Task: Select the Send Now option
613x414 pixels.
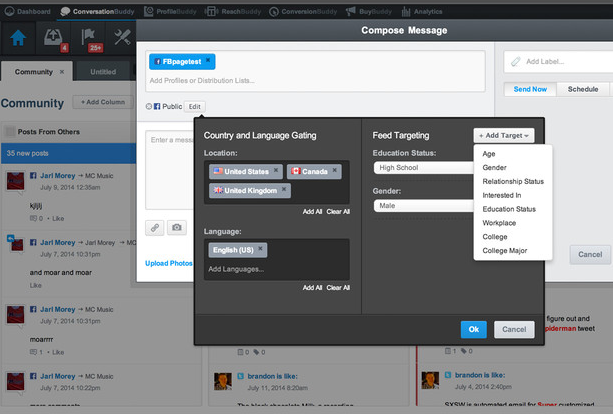Action: coord(530,89)
